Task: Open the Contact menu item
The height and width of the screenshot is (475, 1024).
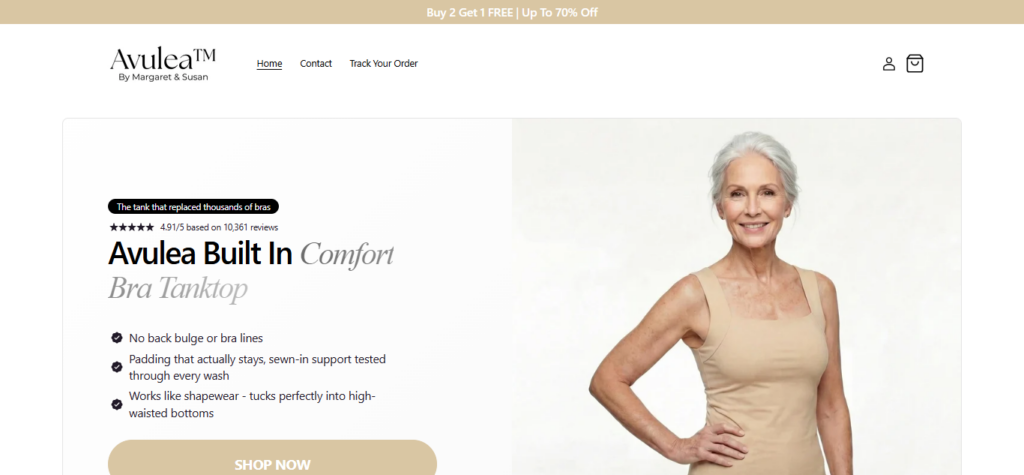Action: 316,63
